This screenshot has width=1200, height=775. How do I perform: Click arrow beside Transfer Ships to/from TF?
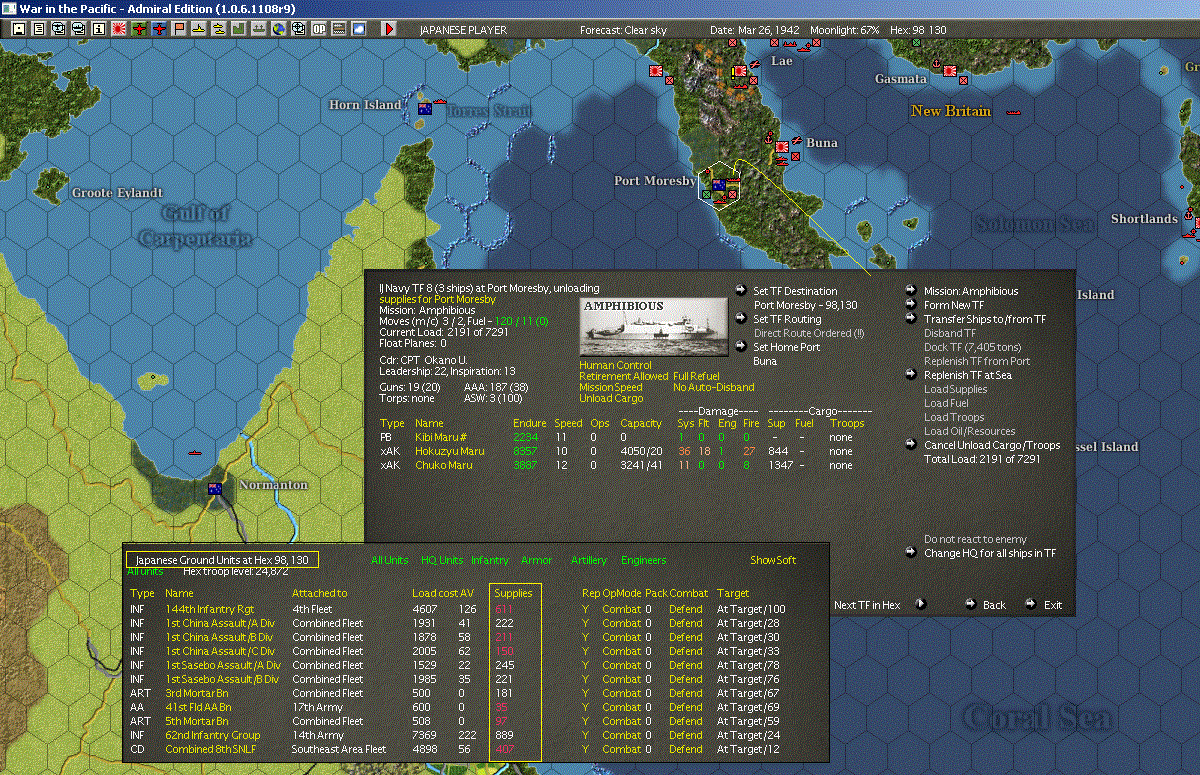click(911, 319)
